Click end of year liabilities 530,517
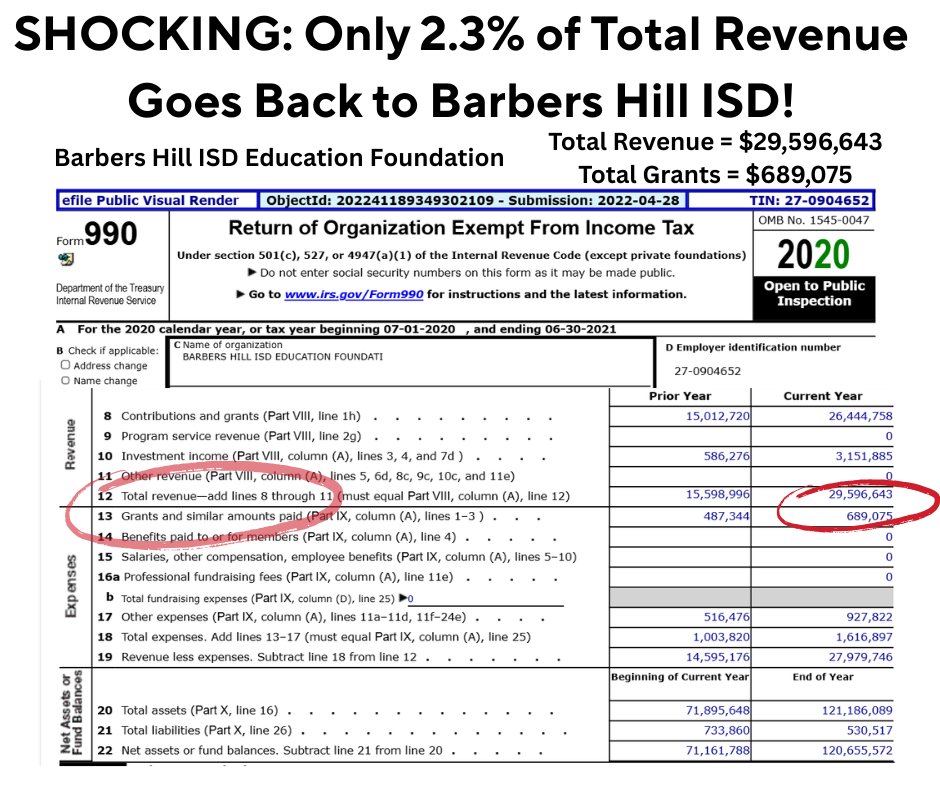The image size is (940, 788). (869, 730)
